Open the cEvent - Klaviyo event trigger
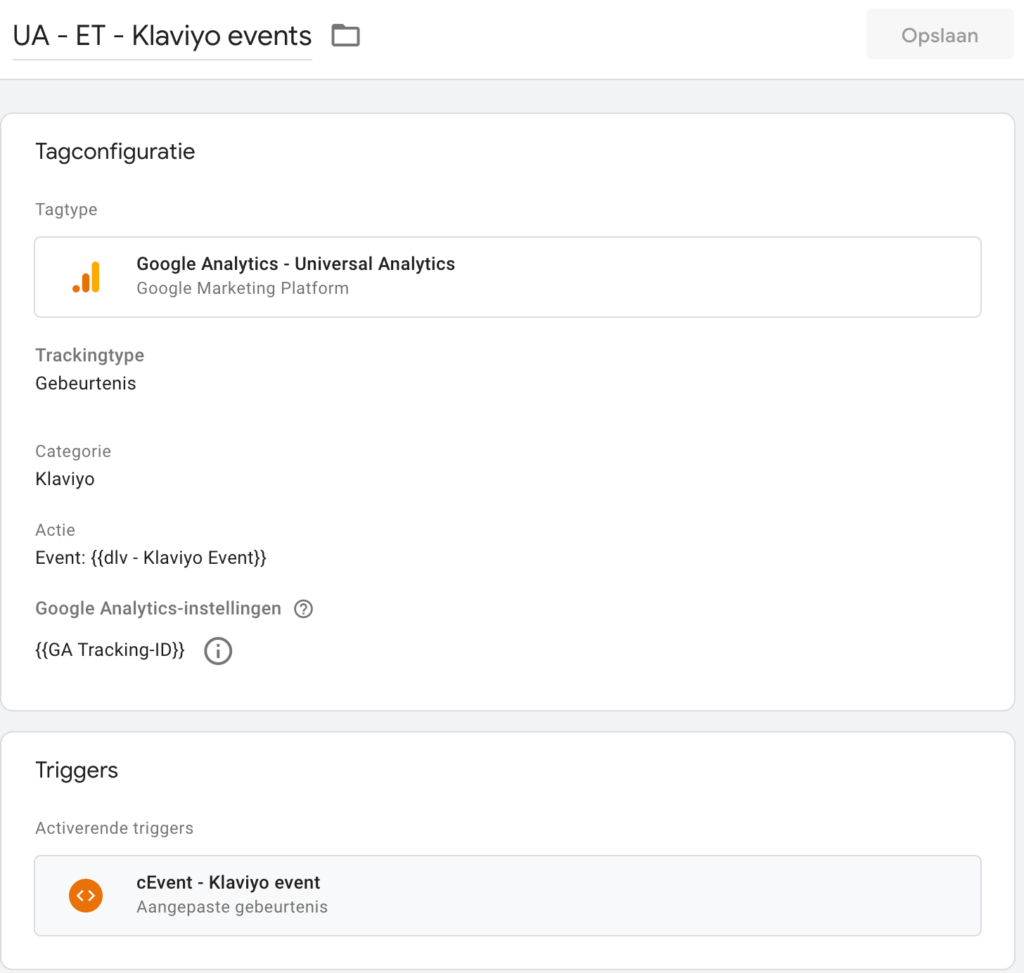 pyautogui.click(x=228, y=883)
